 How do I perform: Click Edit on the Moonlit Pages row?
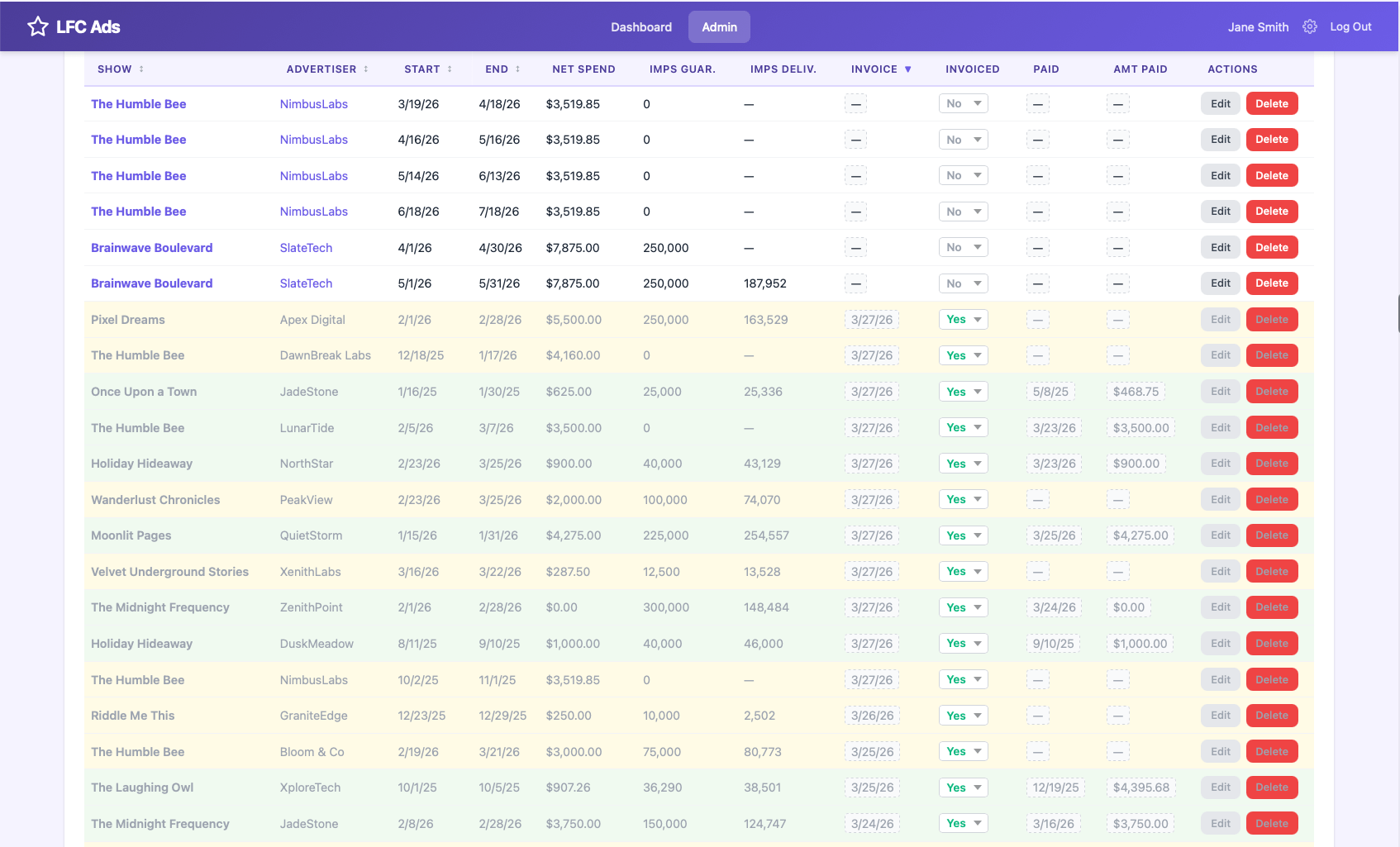(1220, 535)
